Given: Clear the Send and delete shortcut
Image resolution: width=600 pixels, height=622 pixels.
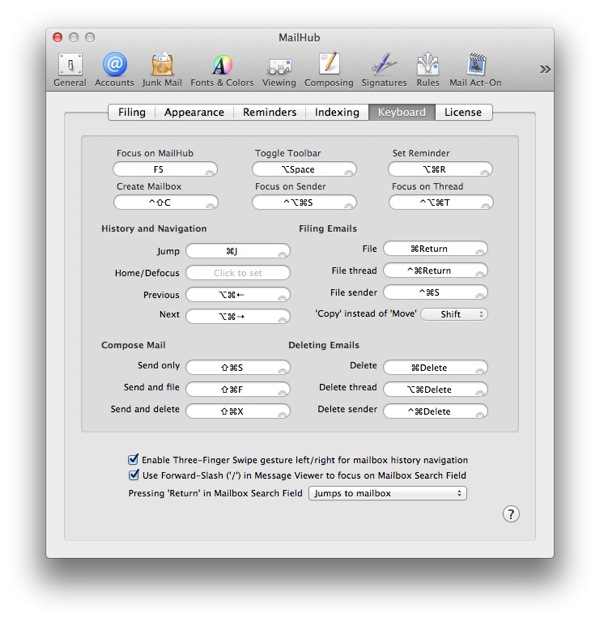Looking at the screenshot, I should click(282, 414).
